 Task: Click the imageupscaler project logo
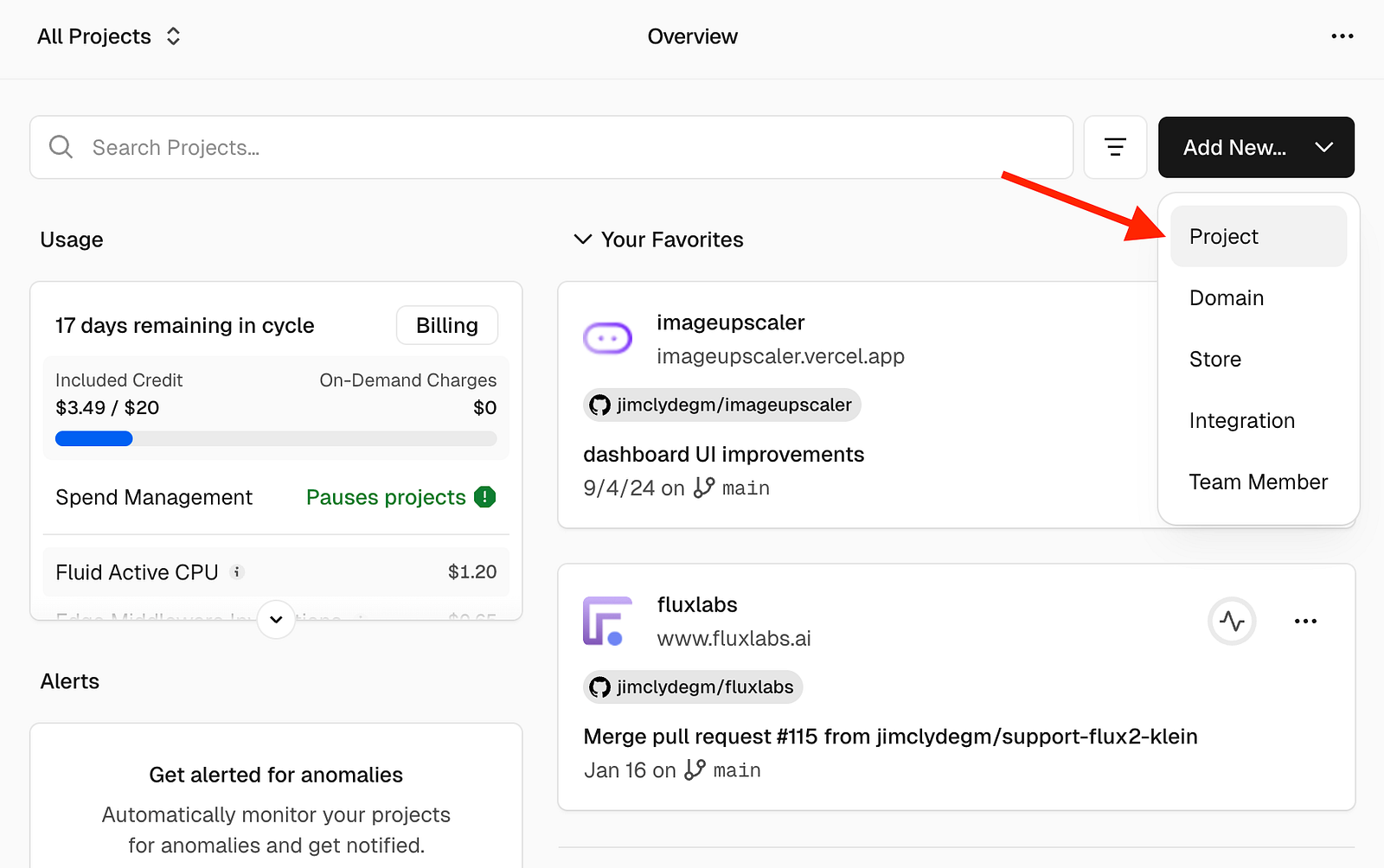[607, 338]
